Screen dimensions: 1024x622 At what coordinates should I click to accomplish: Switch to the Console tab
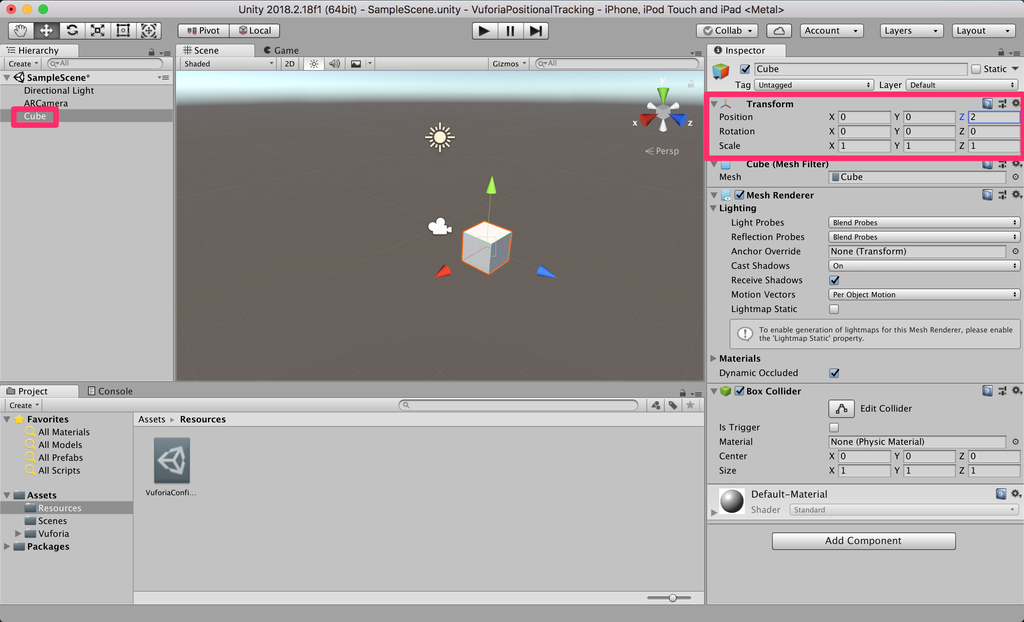tap(110, 391)
